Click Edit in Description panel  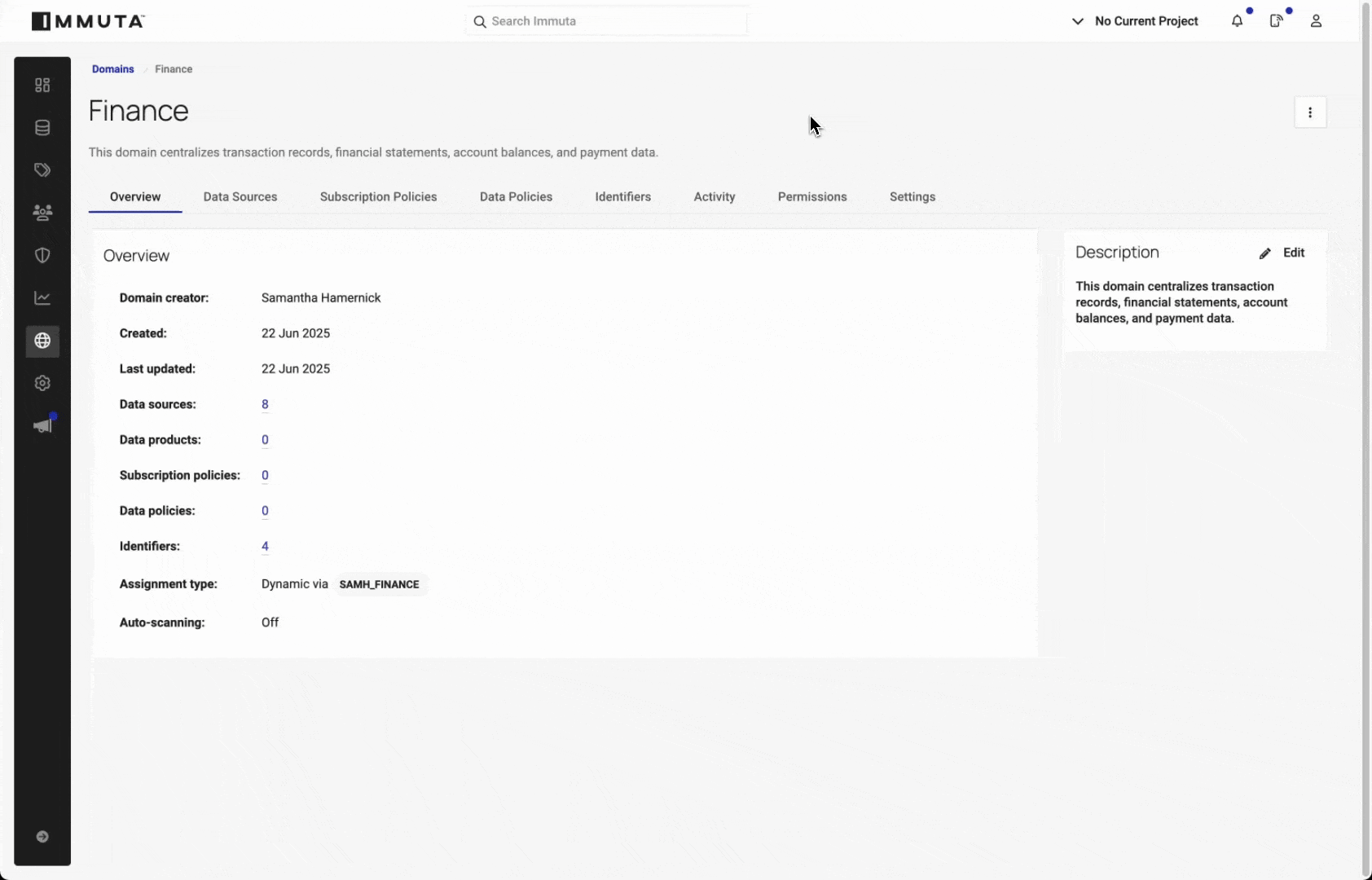1294,253
